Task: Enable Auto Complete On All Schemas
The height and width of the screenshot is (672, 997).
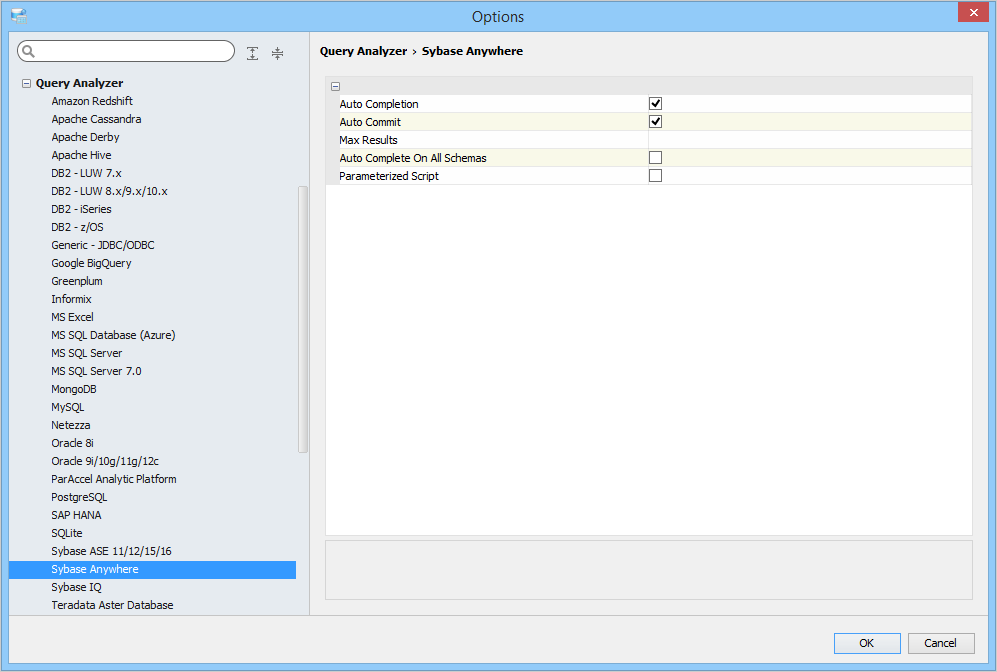Action: coord(655,158)
